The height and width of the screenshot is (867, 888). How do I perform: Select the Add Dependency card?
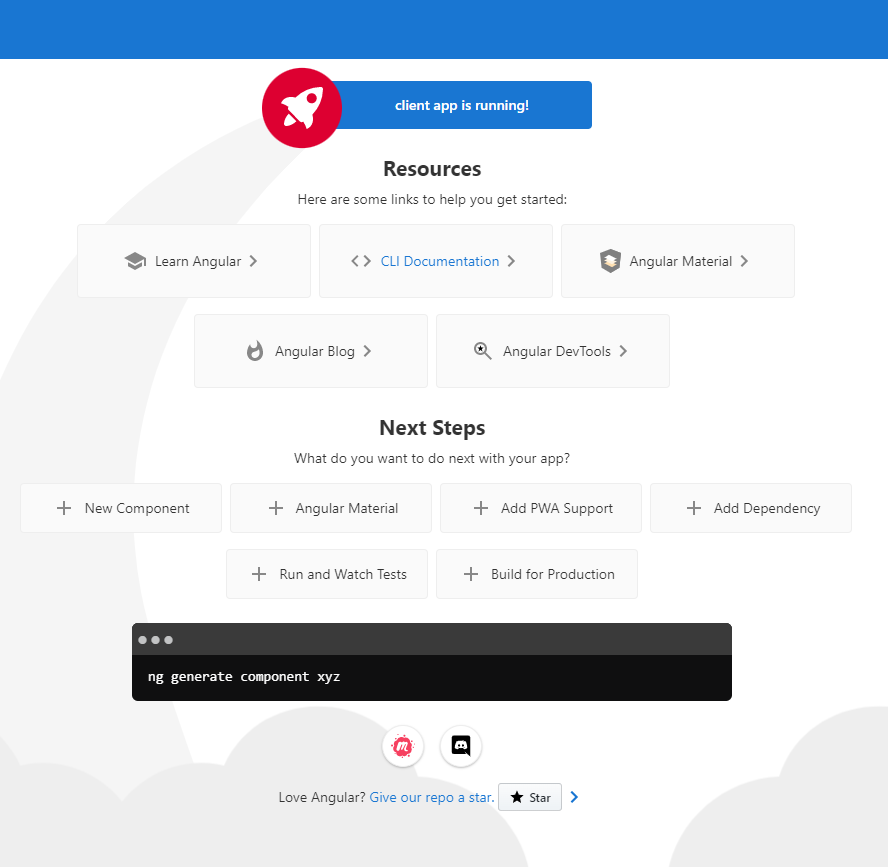click(751, 508)
